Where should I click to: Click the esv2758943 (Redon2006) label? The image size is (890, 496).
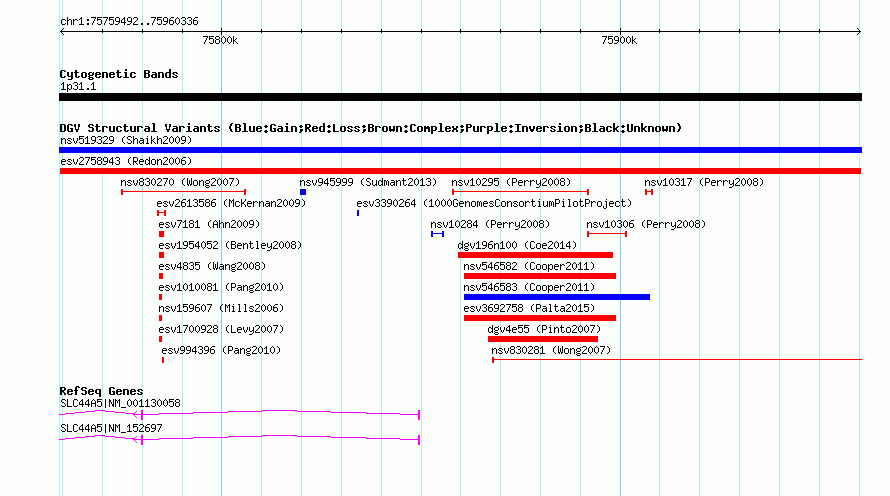(x=126, y=161)
